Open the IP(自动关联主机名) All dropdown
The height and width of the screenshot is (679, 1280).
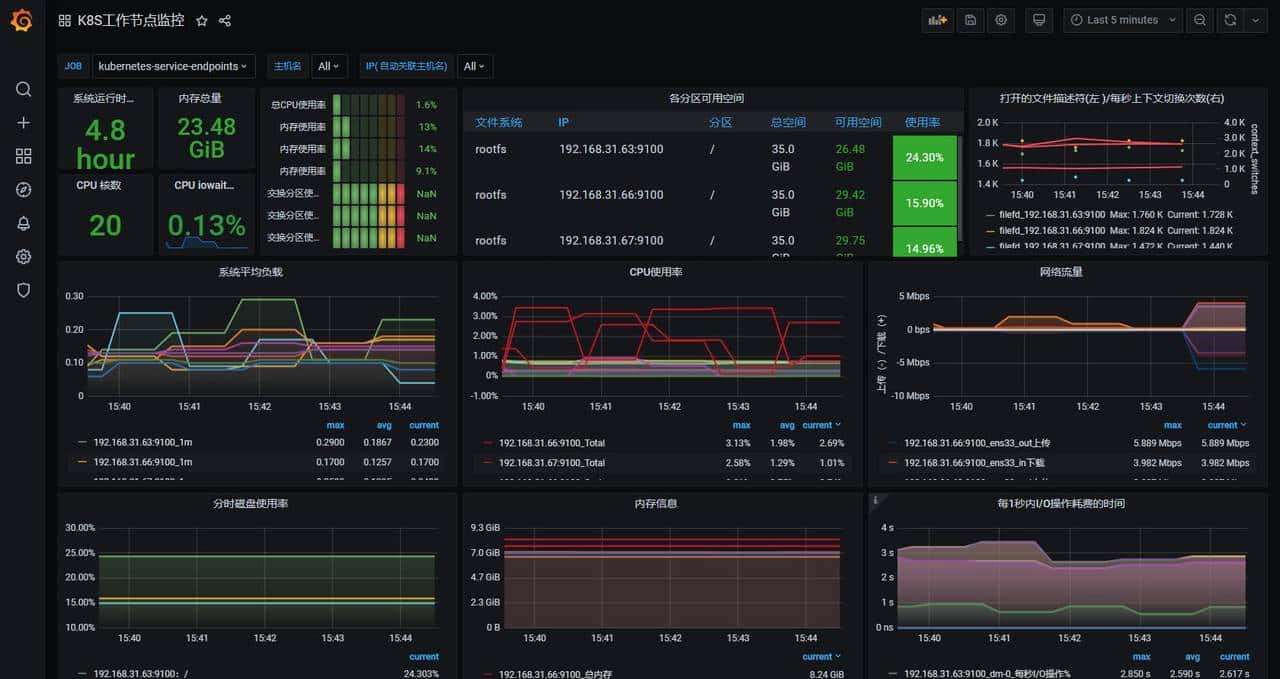click(x=475, y=66)
